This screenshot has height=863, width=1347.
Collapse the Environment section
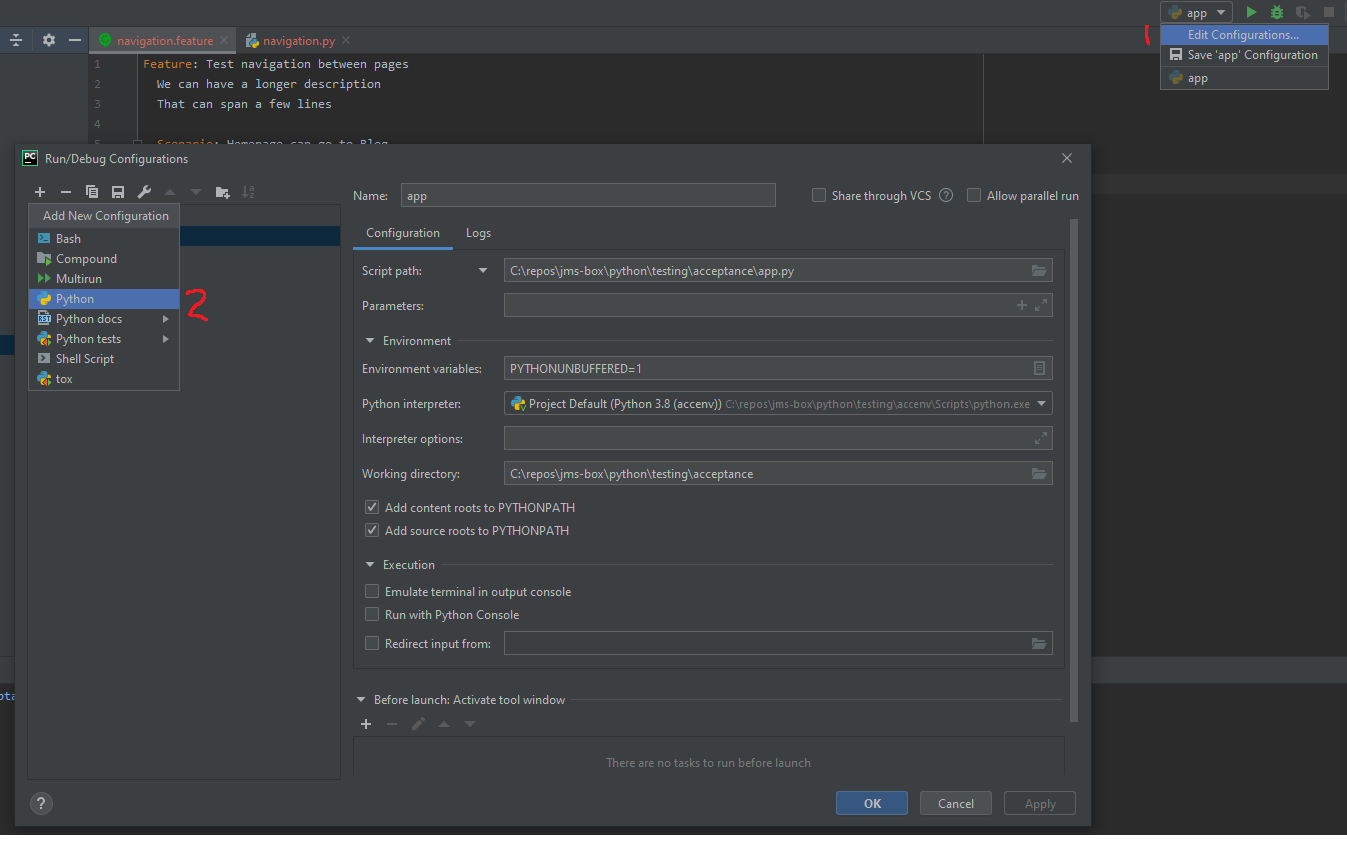(x=369, y=341)
